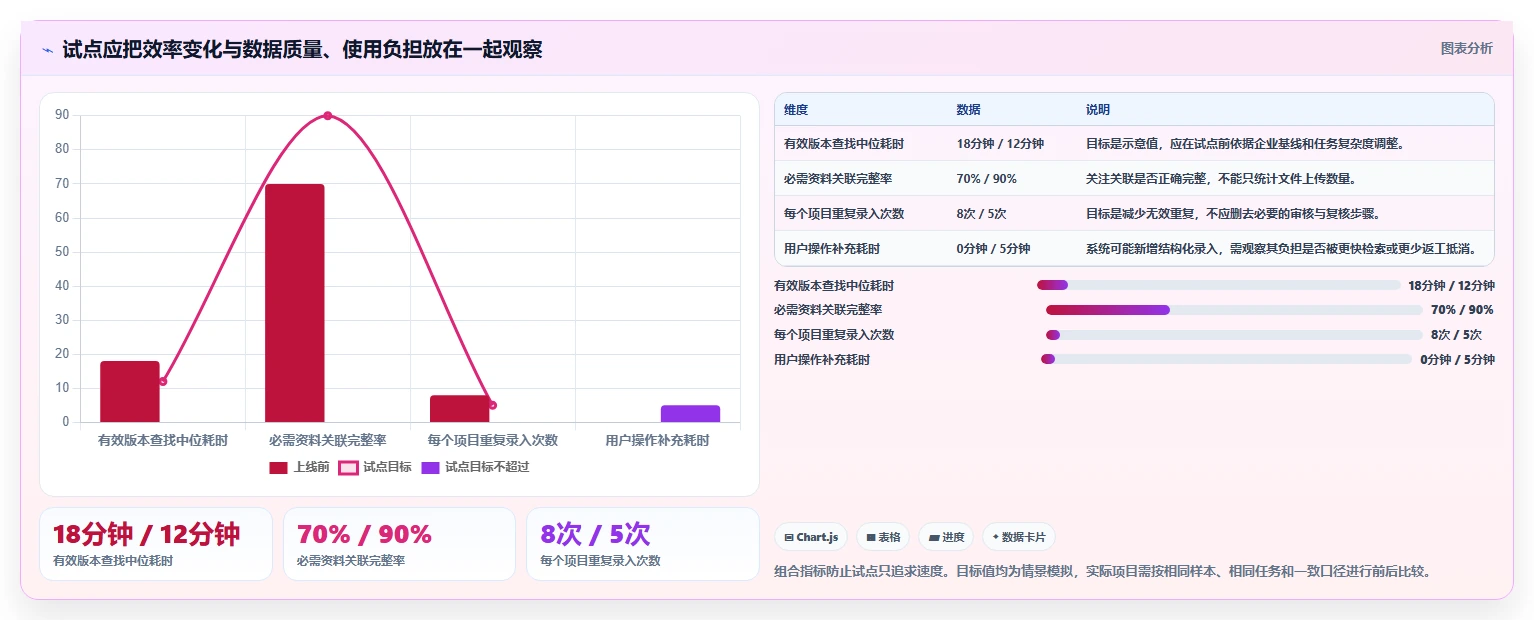Click the line peak point at 90
Screen dimensions: 1534x620
[x=327, y=115]
